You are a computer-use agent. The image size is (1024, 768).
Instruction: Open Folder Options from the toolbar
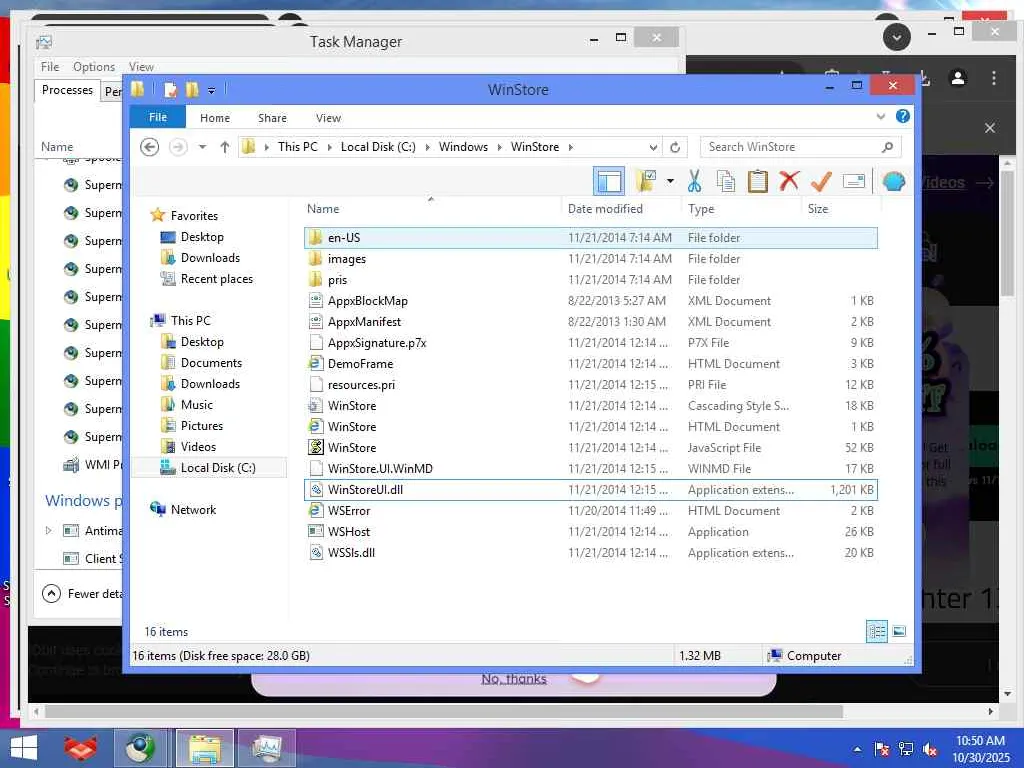tap(646, 181)
